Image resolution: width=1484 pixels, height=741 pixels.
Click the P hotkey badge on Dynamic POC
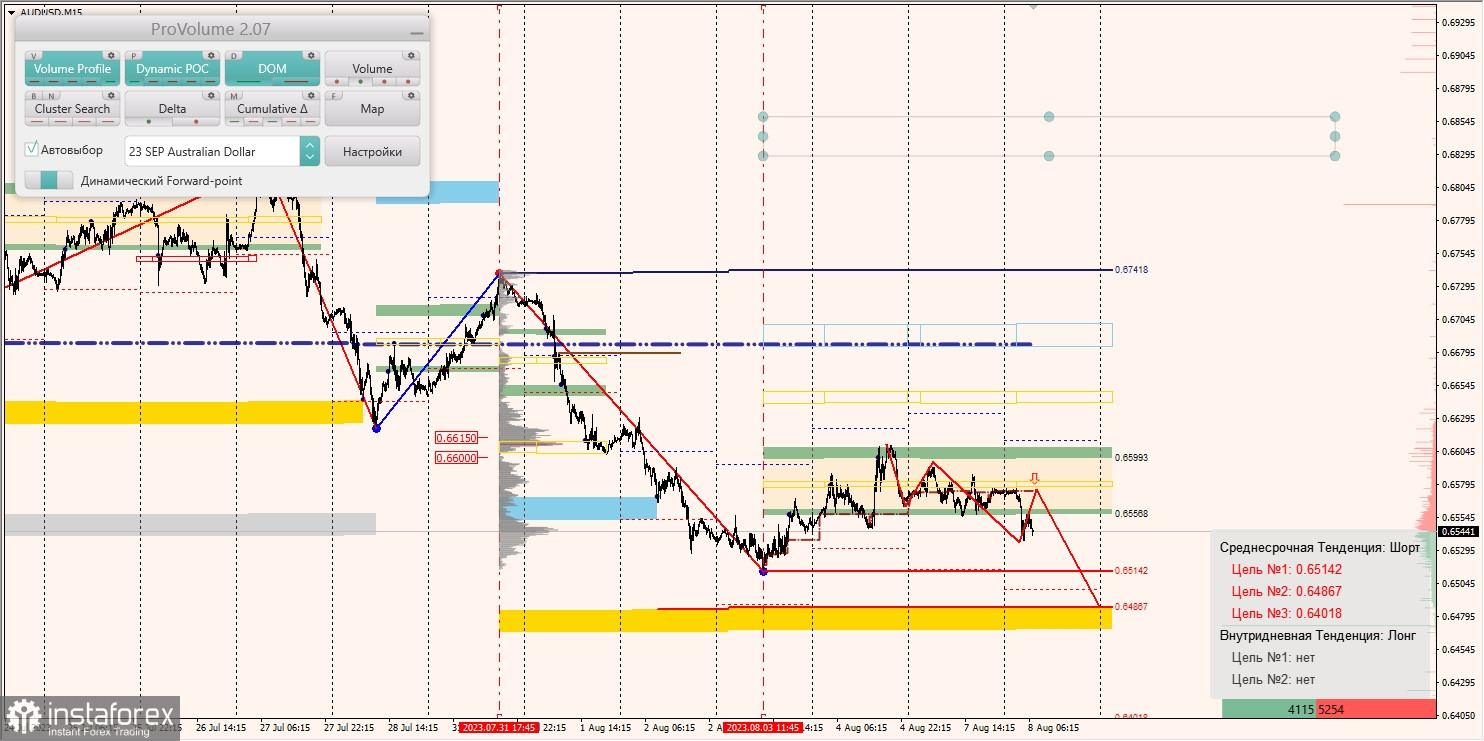135,56
